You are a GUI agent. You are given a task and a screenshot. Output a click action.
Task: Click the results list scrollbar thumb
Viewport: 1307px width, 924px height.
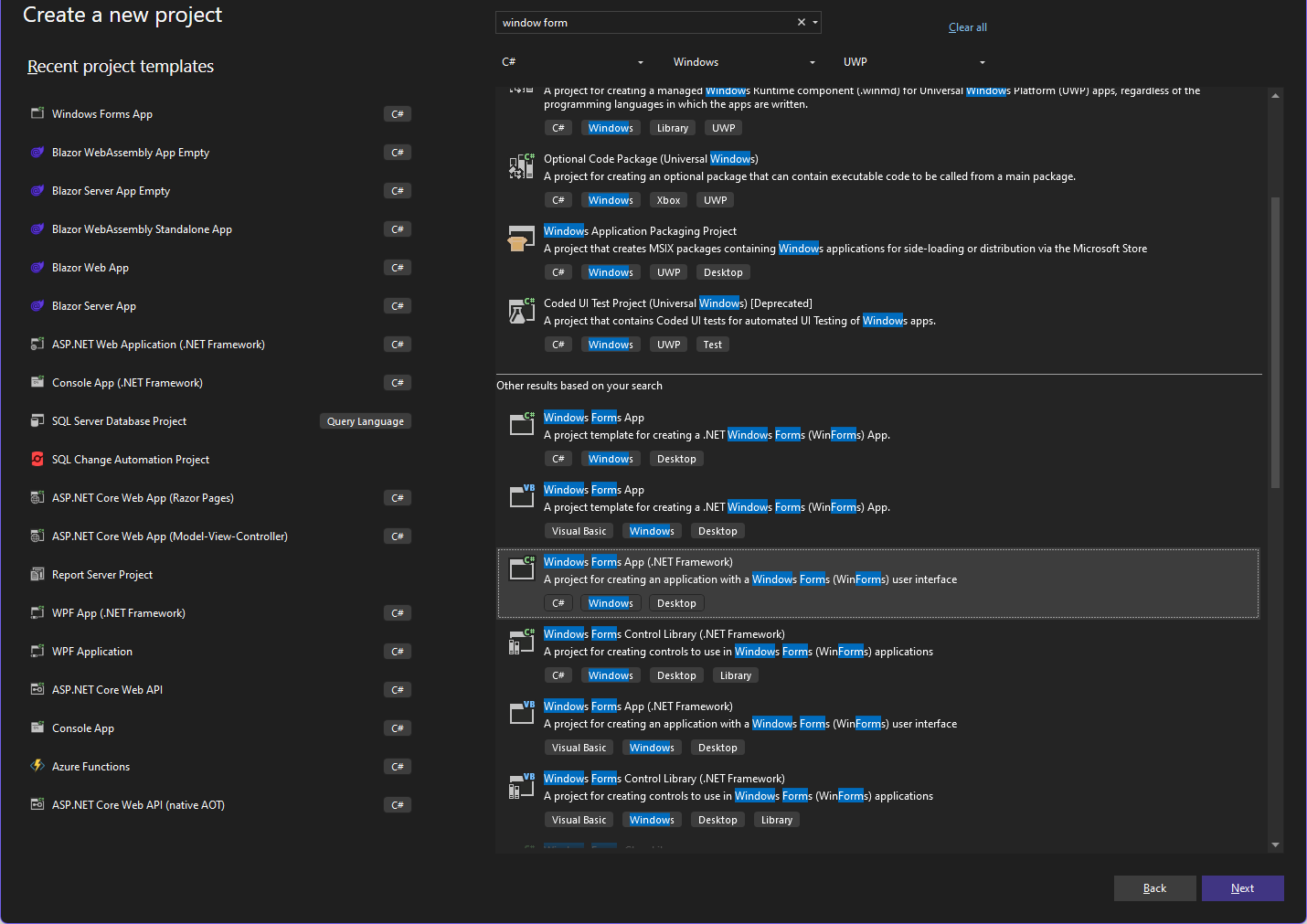1275,343
